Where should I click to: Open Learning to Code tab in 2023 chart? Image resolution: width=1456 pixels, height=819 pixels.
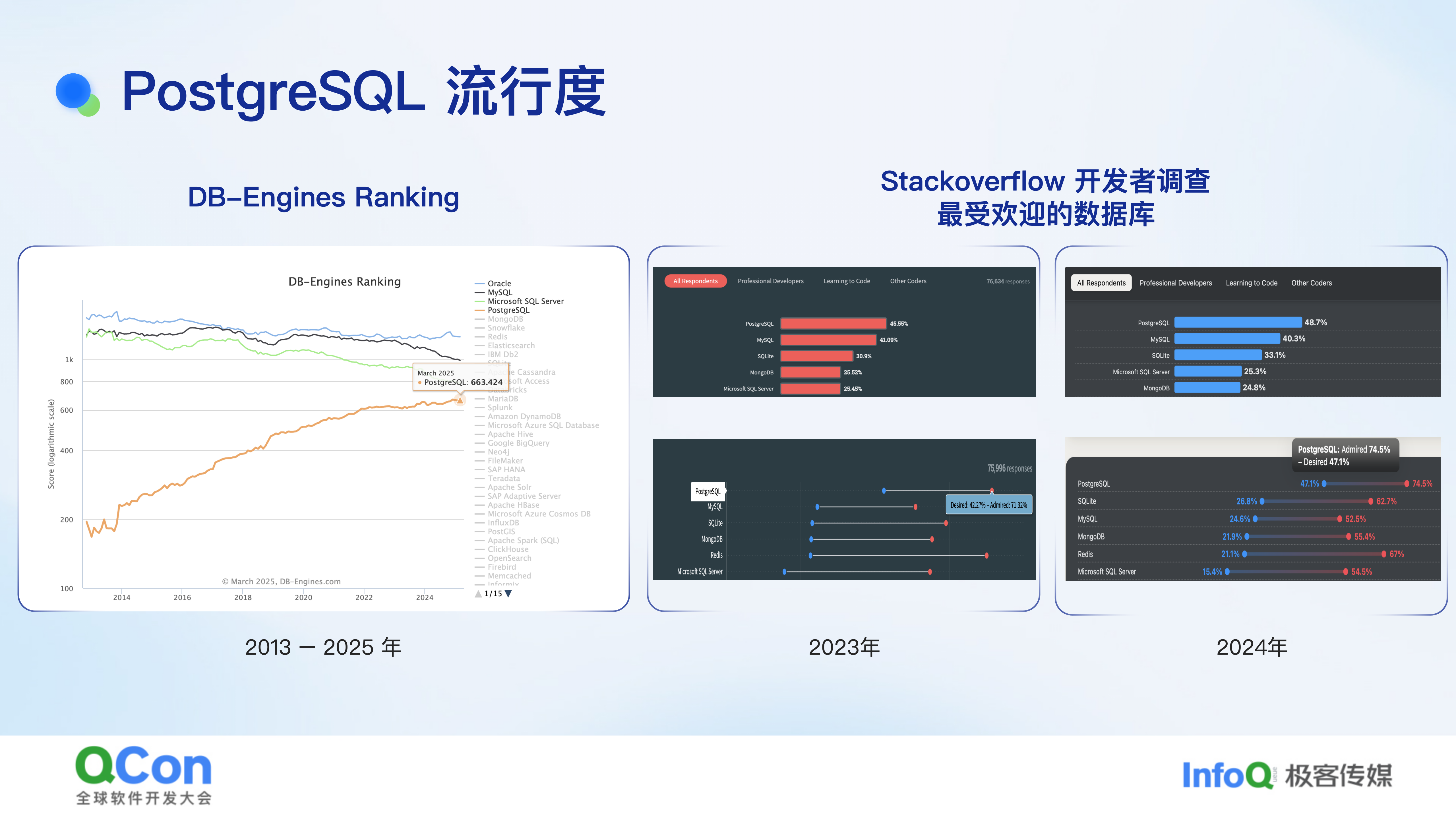pos(846,281)
